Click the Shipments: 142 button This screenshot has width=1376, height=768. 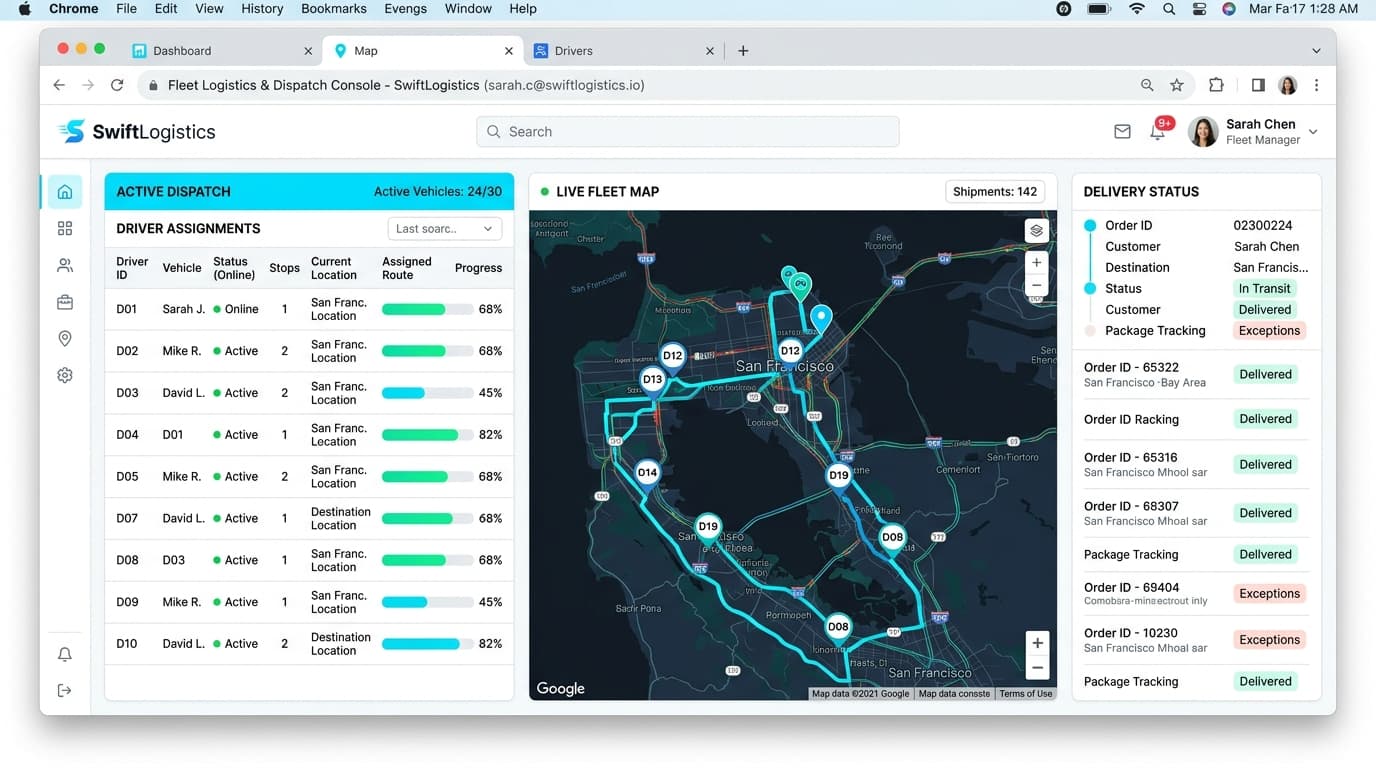click(995, 192)
